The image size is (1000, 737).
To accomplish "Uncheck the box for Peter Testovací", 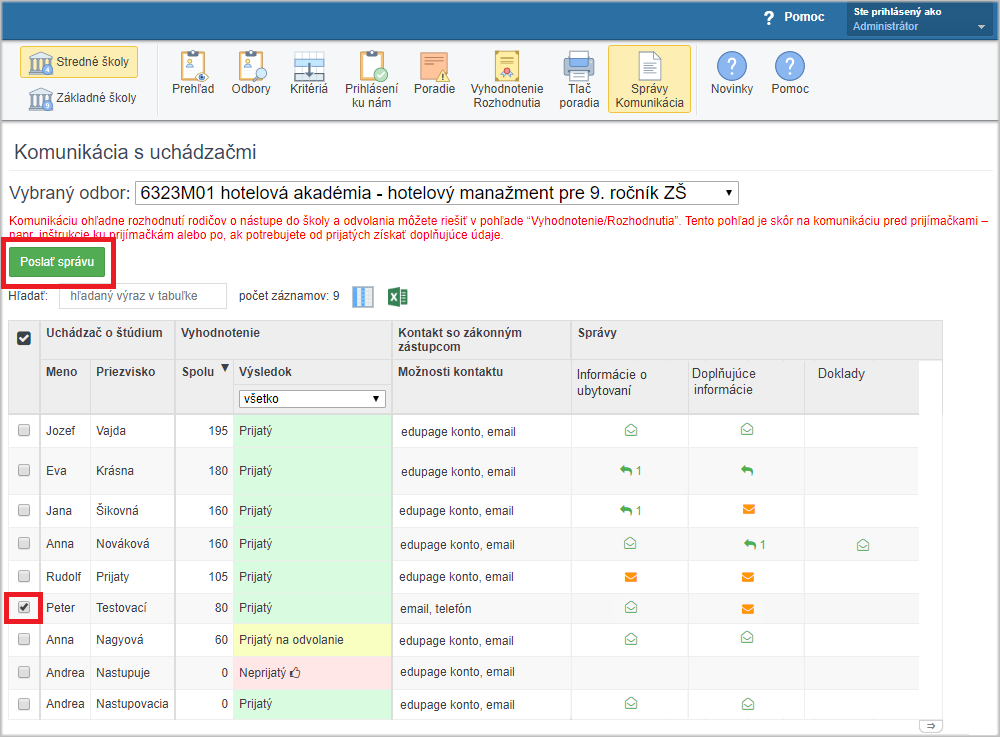I will [x=24, y=607].
